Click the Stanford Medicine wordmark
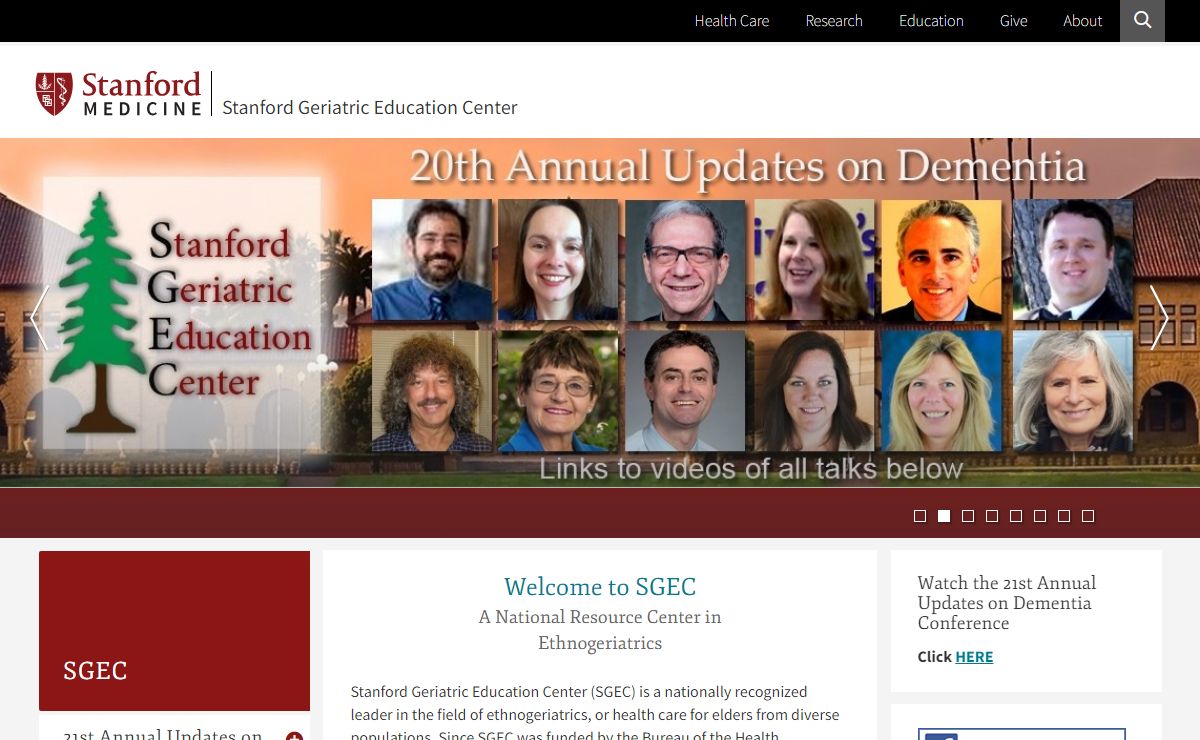 pyautogui.click(x=142, y=93)
